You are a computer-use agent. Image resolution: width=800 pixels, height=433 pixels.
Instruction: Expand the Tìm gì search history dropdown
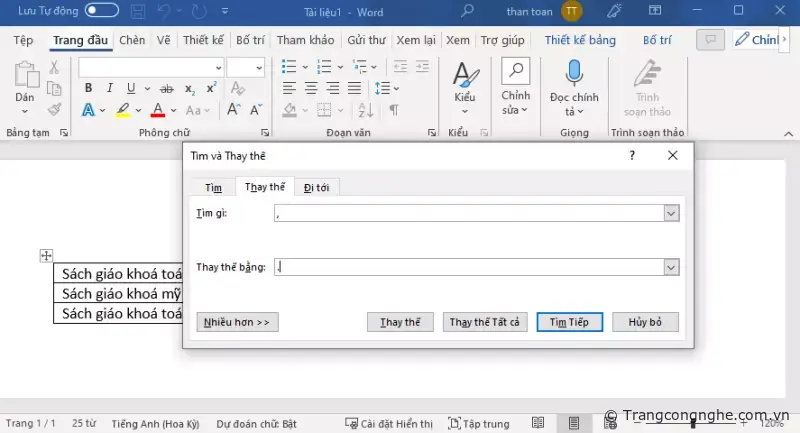pyautogui.click(x=671, y=213)
